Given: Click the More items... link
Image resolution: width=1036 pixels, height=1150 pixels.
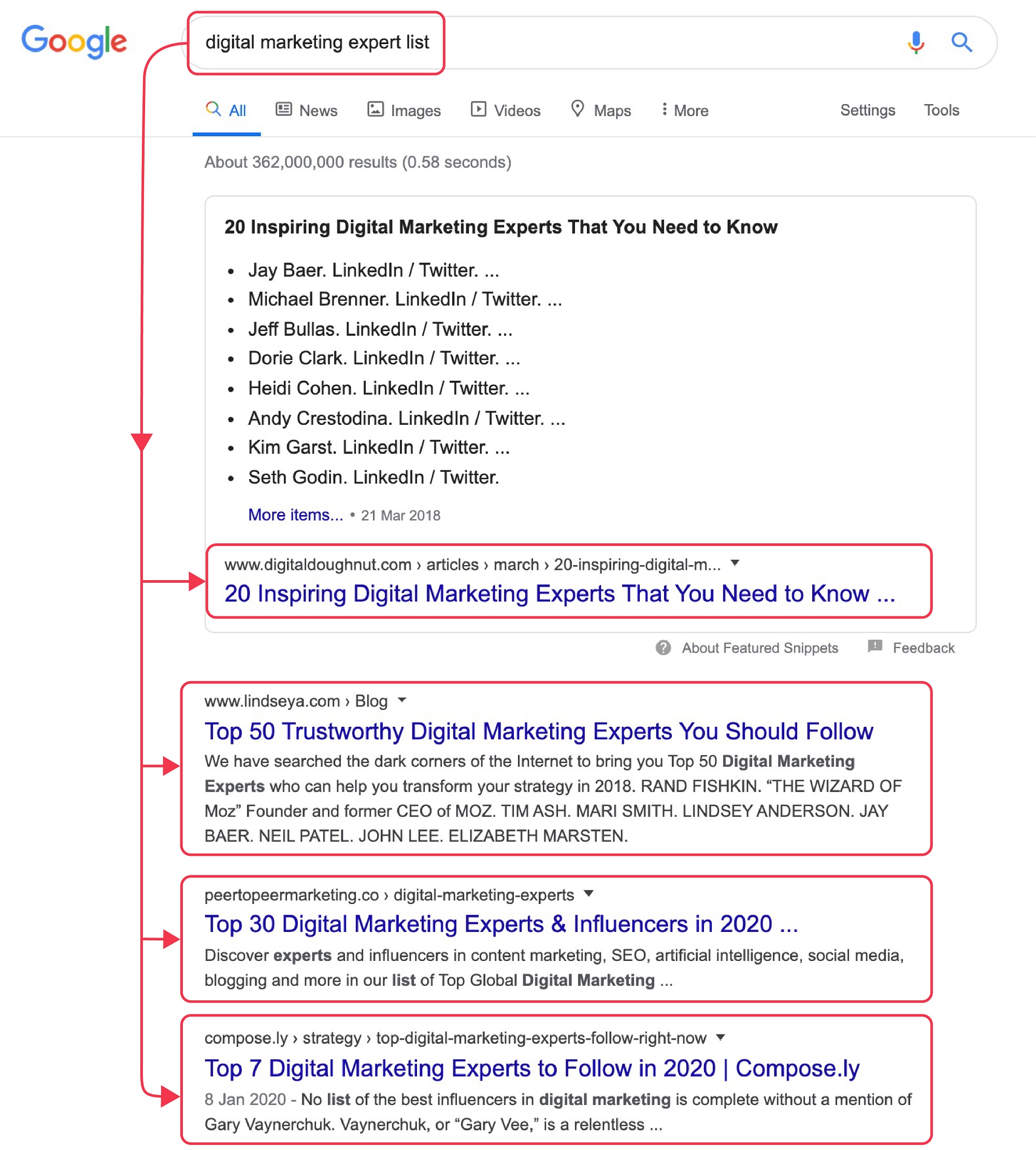Looking at the screenshot, I should 295,515.
